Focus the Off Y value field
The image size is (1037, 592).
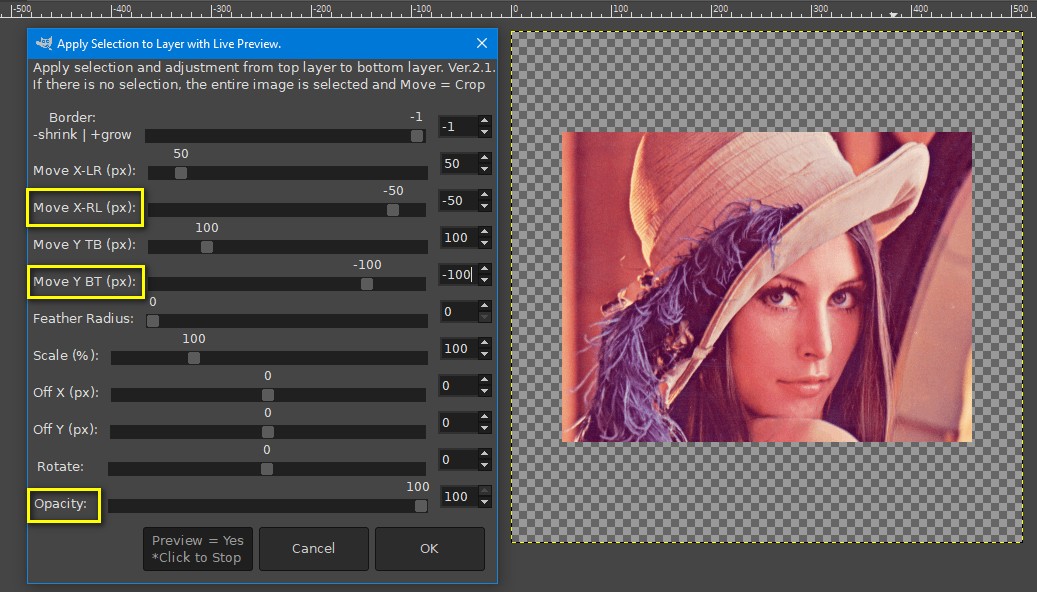(x=458, y=423)
